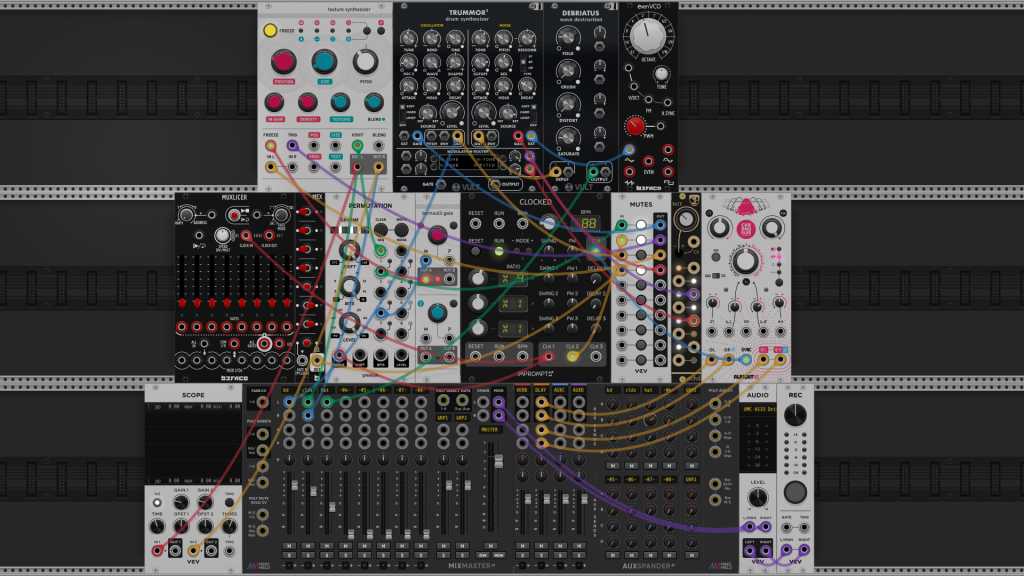The height and width of the screenshot is (576, 1024).
Task: Toggle the lit green Clocked RUN button
Action: (x=499, y=251)
